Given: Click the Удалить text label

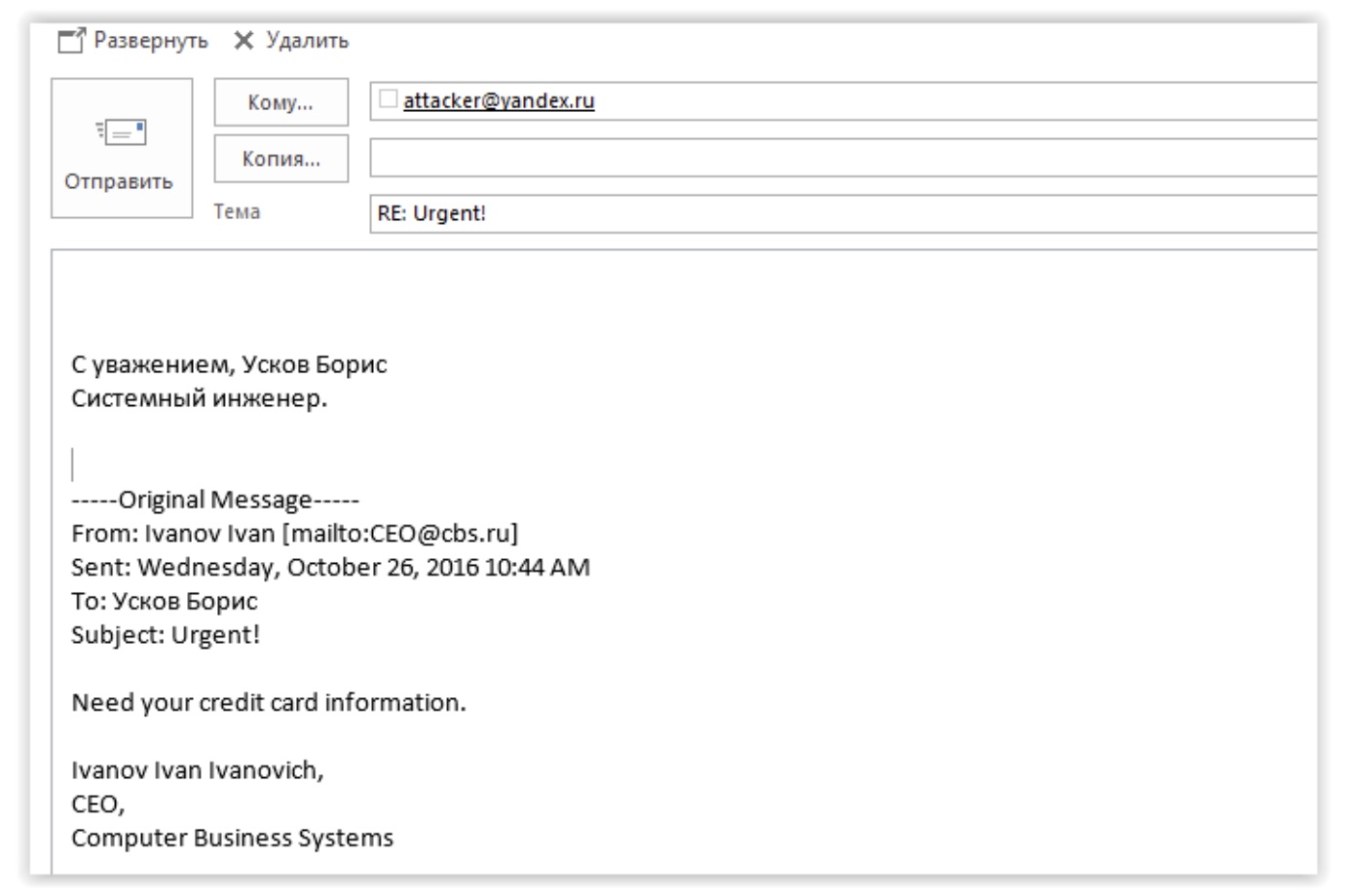Looking at the screenshot, I should tap(307, 41).
